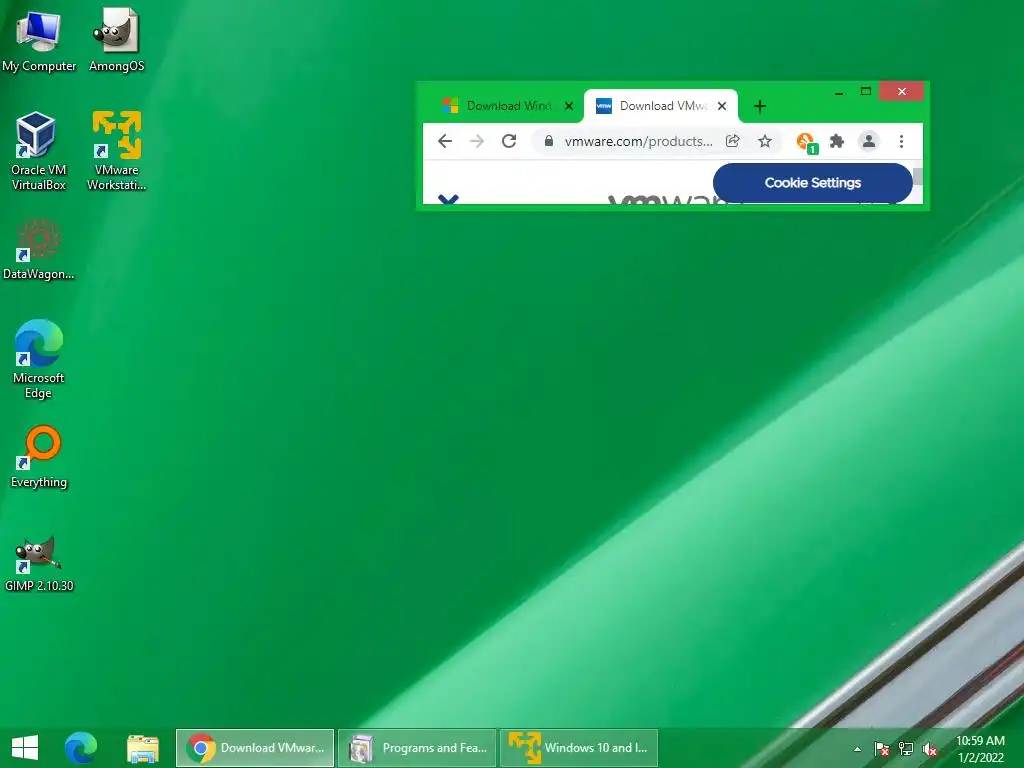This screenshot has width=1024, height=768.
Task: Open the muted volume tray icon
Action: coord(930,749)
